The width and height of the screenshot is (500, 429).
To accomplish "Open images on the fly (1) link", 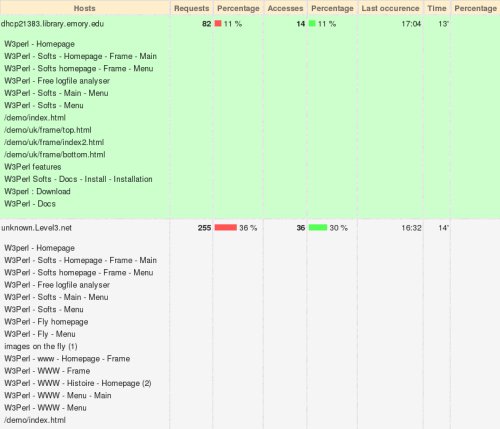I will tap(41, 347).
